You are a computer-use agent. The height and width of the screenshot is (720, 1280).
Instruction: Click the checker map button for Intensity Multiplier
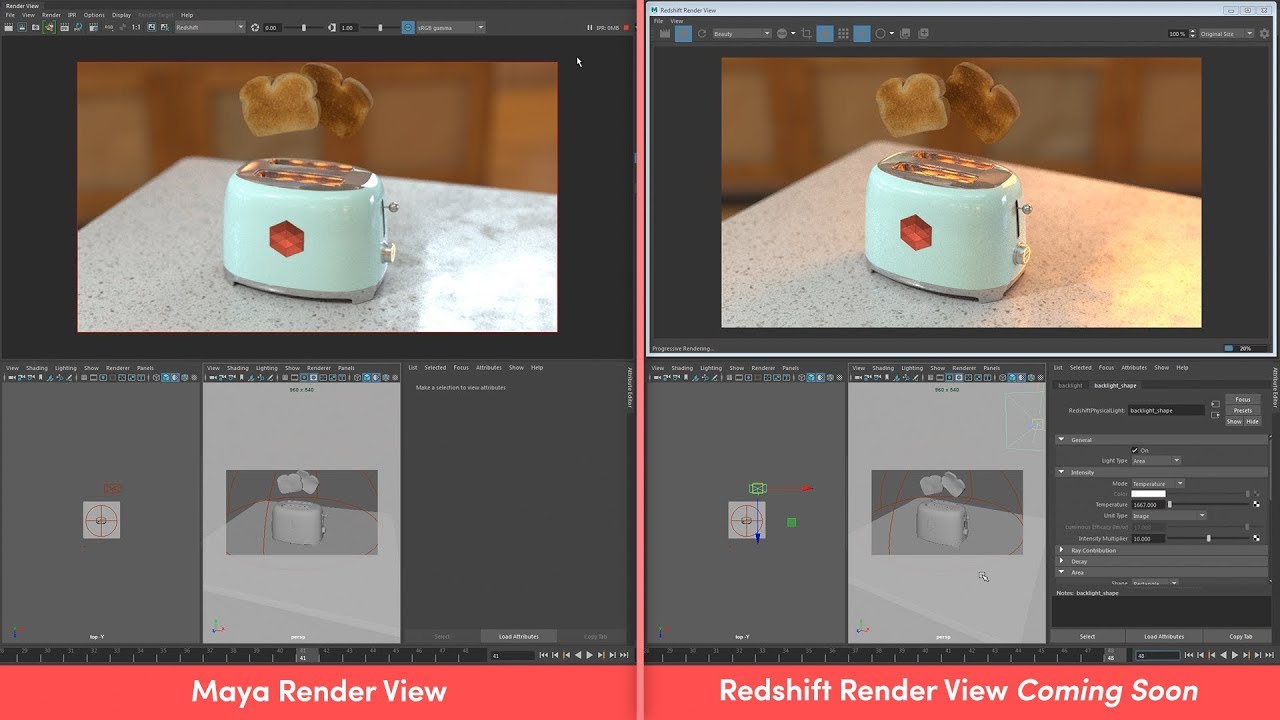coord(1256,538)
